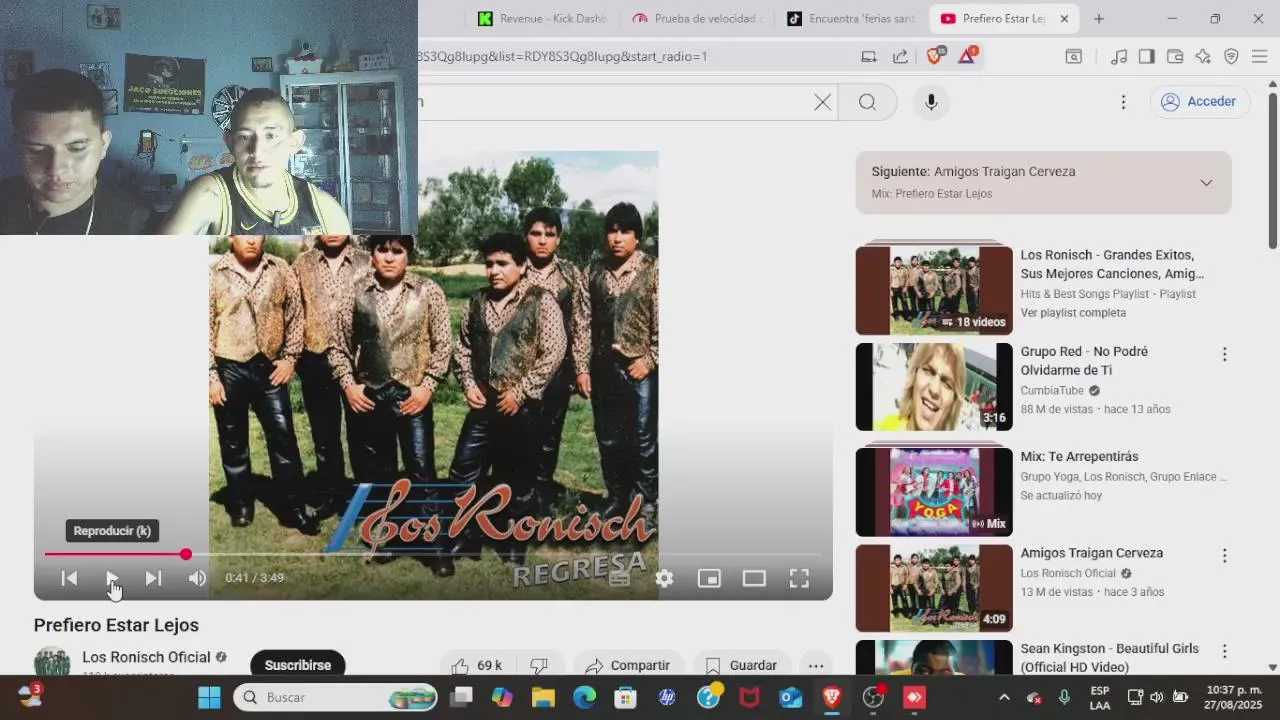
Task: Toggle subtitles in the video player
Action: [x=619, y=578]
